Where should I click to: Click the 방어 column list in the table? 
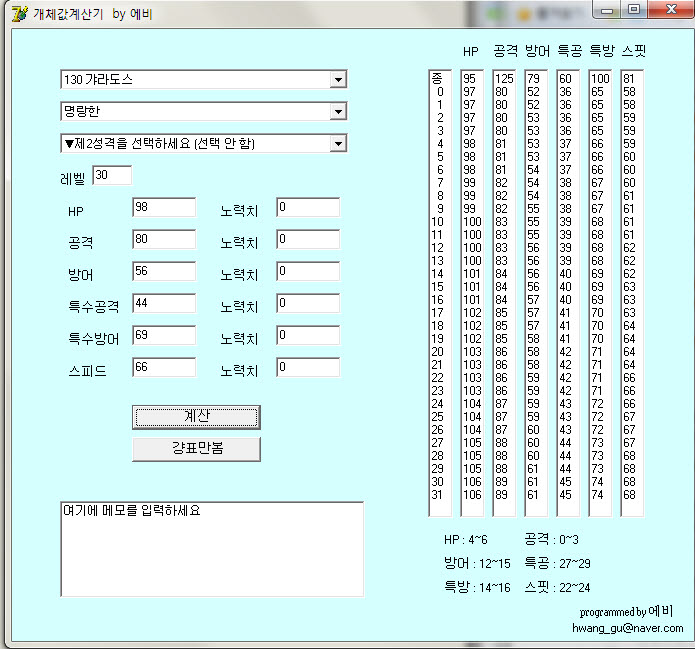tap(536, 293)
